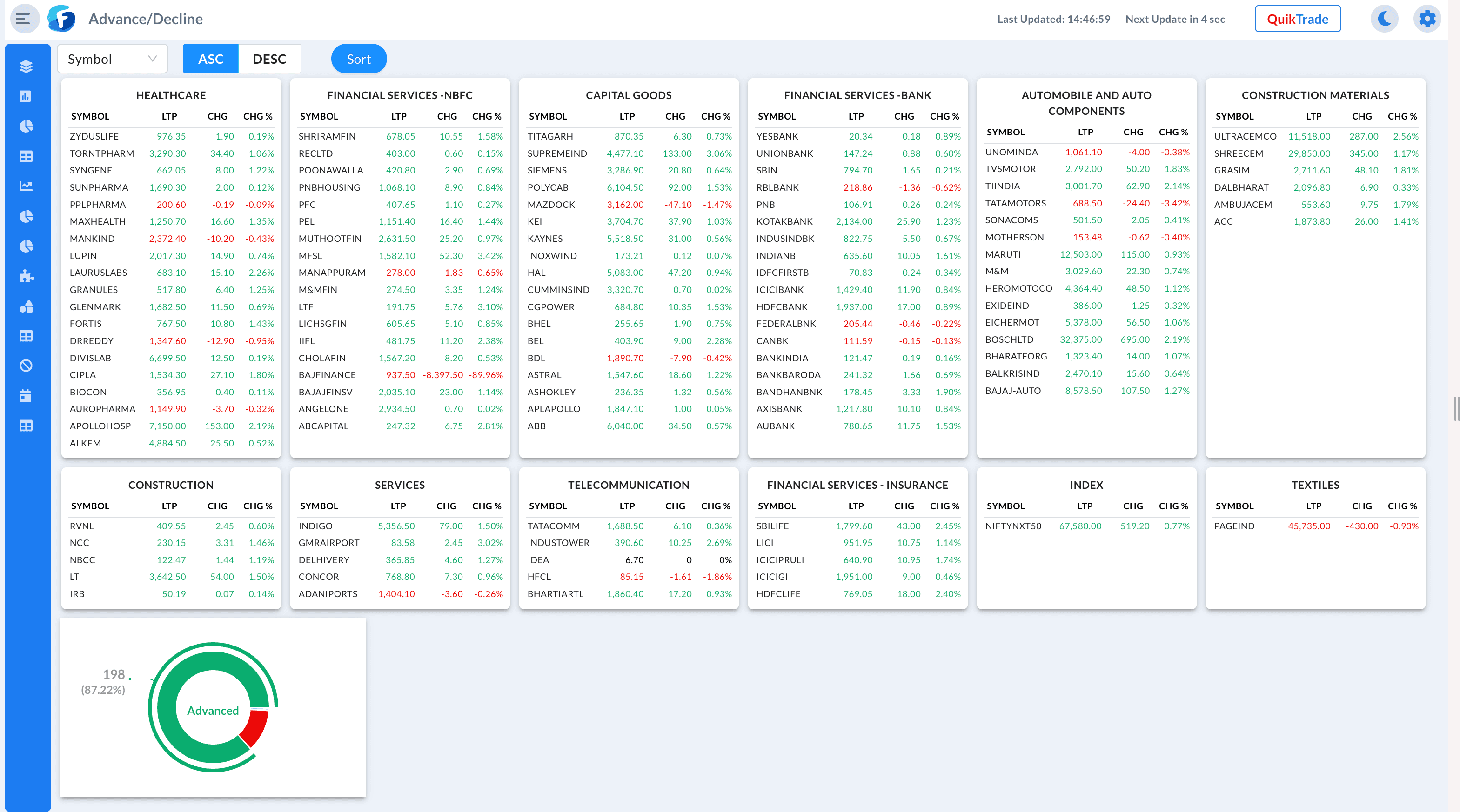This screenshot has height=812, width=1460.
Task: Select HDFCBANK symbol
Action: (x=782, y=306)
